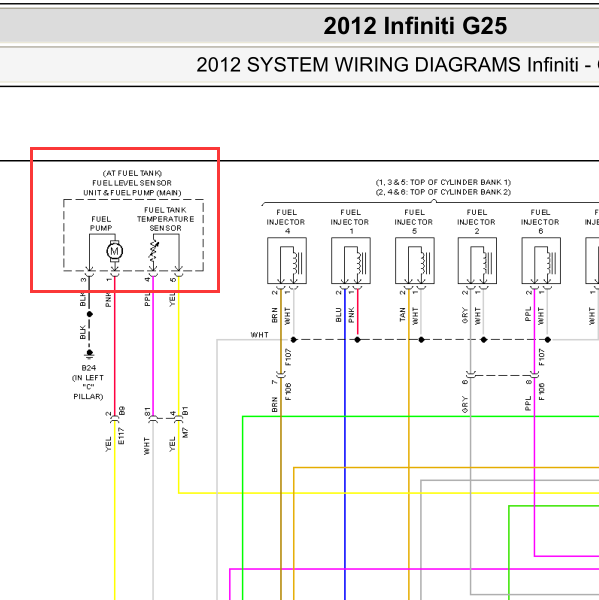Click the FUEL INJECTOR 4 label
Screen dimensions: 599x600
click(286, 222)
